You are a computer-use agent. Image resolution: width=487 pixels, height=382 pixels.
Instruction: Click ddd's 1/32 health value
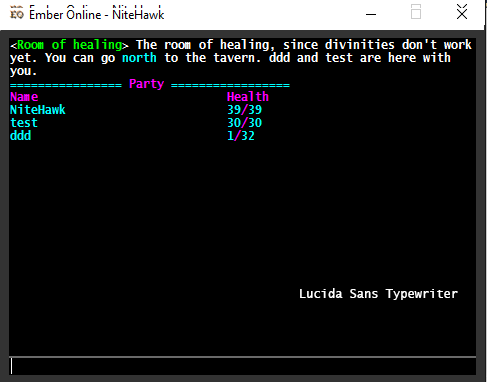pos(241,135)
